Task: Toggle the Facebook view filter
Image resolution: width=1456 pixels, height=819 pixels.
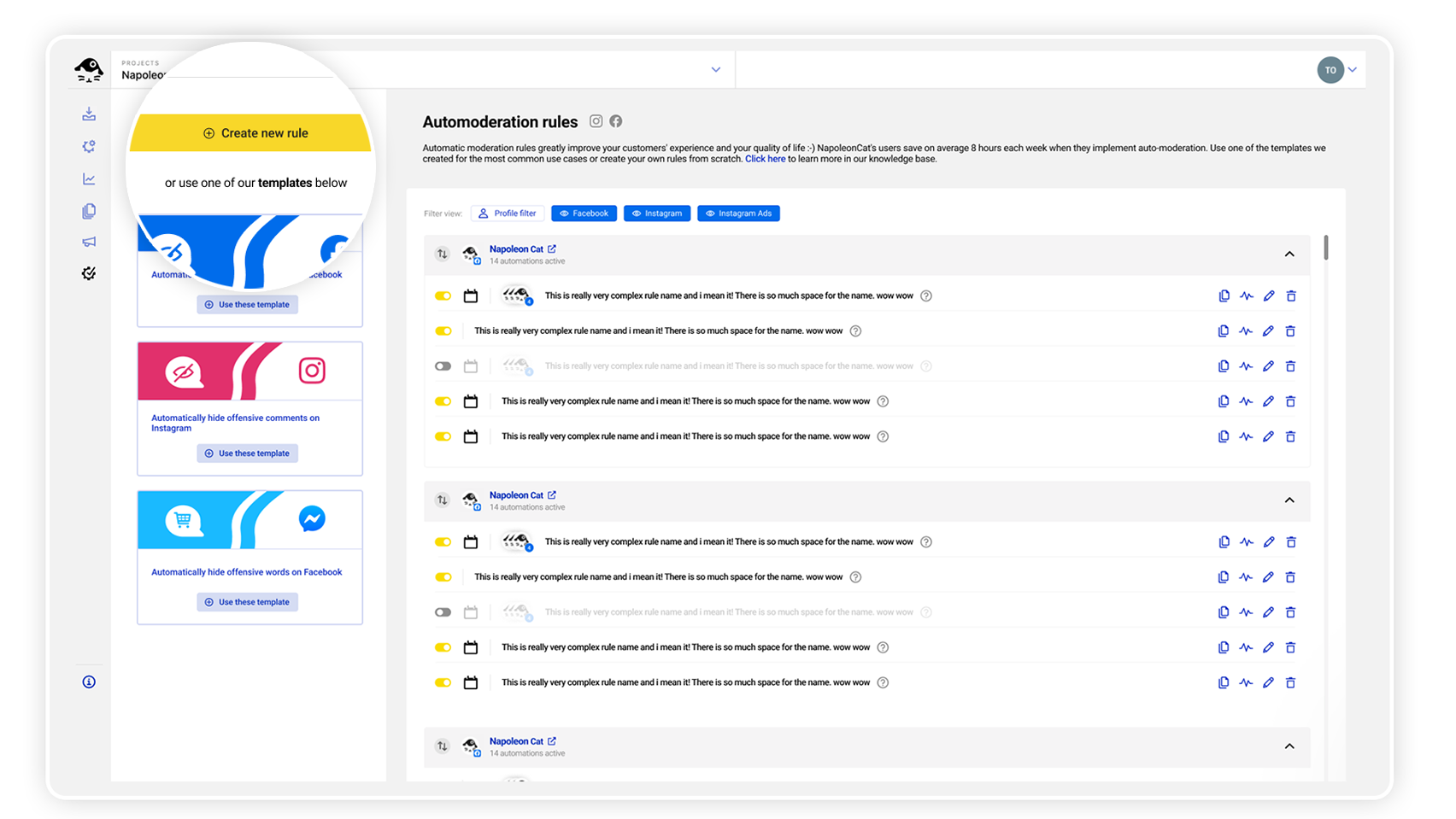Action: [584, 214]
